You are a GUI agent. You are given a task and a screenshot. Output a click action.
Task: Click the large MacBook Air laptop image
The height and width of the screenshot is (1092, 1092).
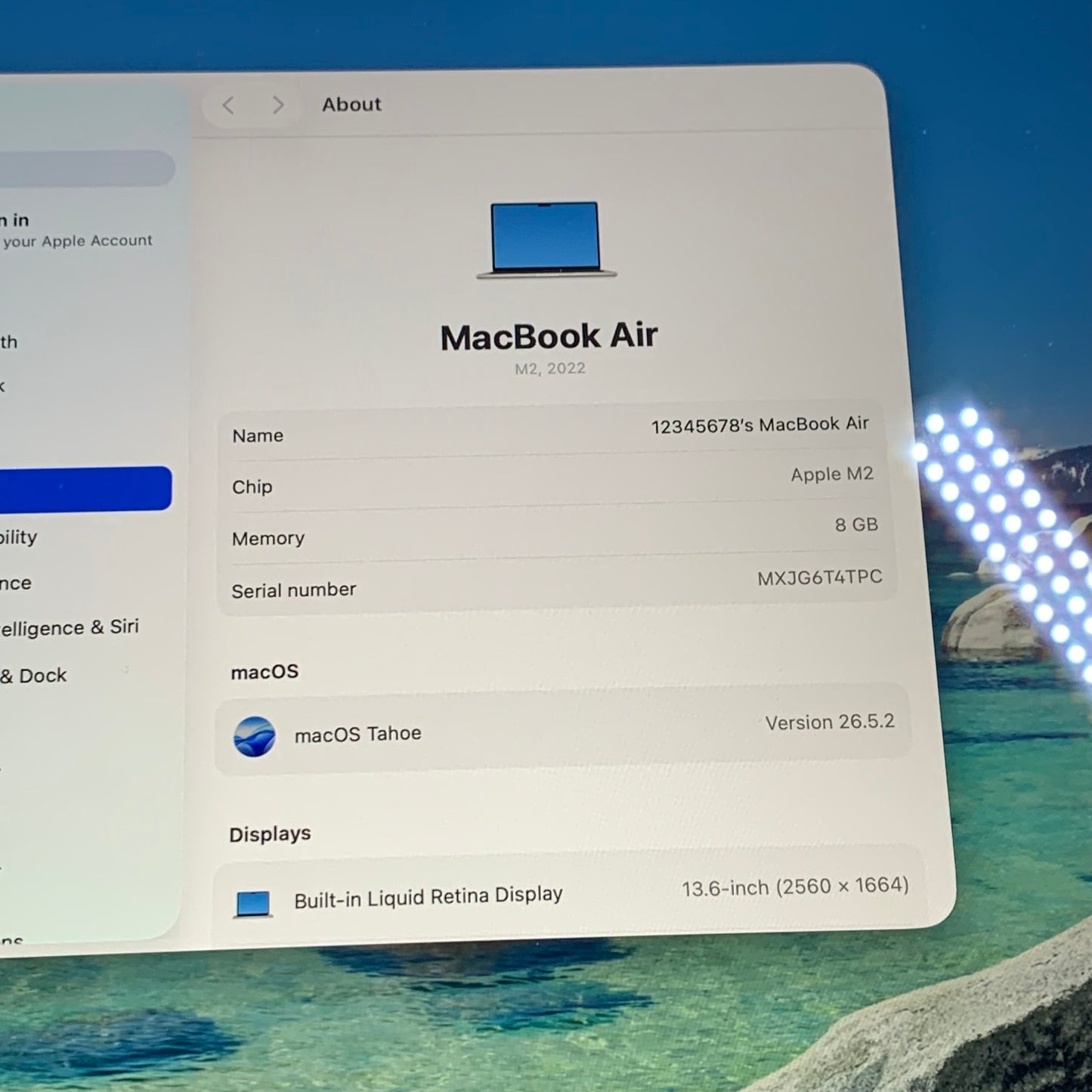pyautogui.click(x=546, y=240)
